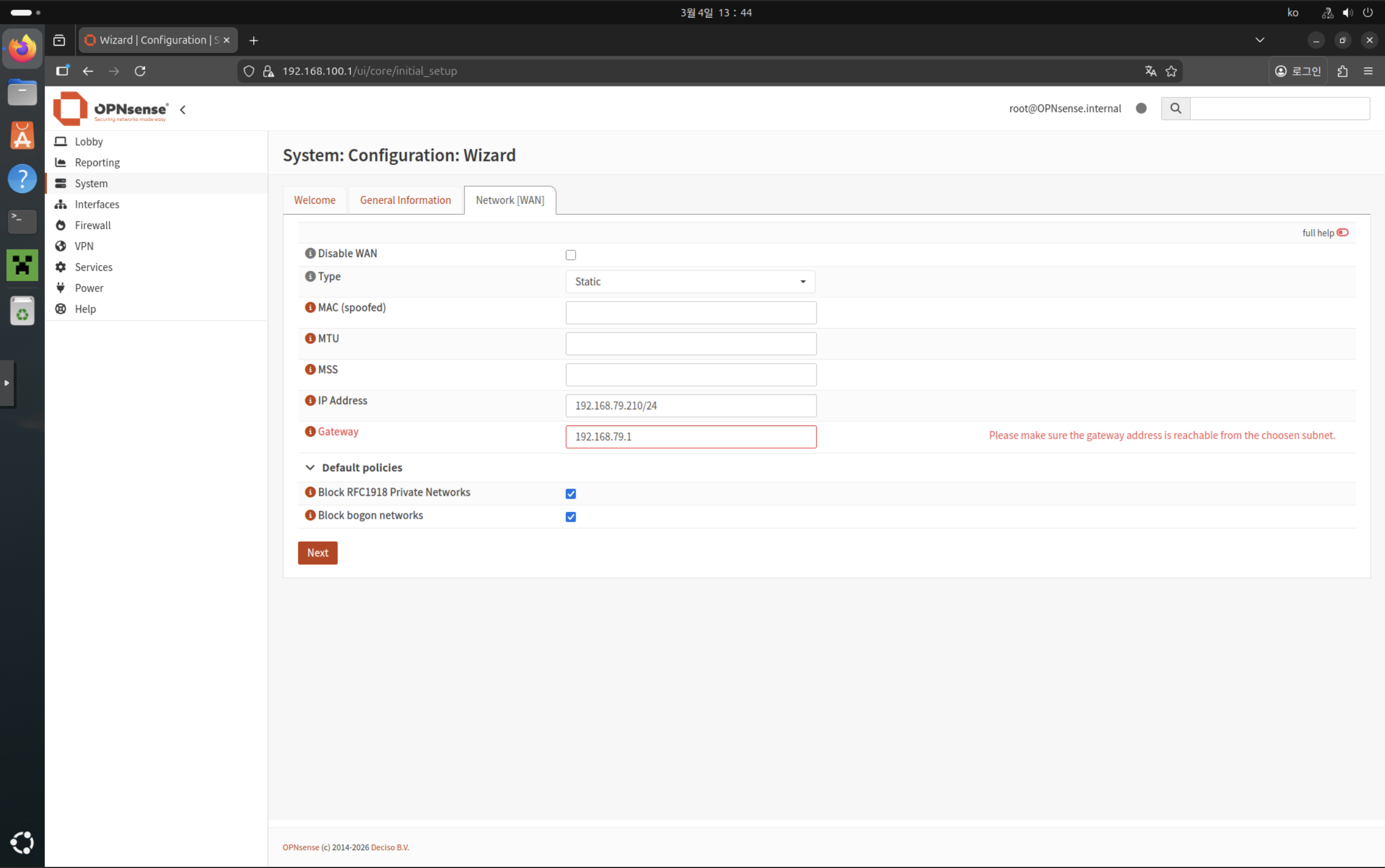Click the Next button
This screenshot has width=1385, height=868.
(317, 553)
